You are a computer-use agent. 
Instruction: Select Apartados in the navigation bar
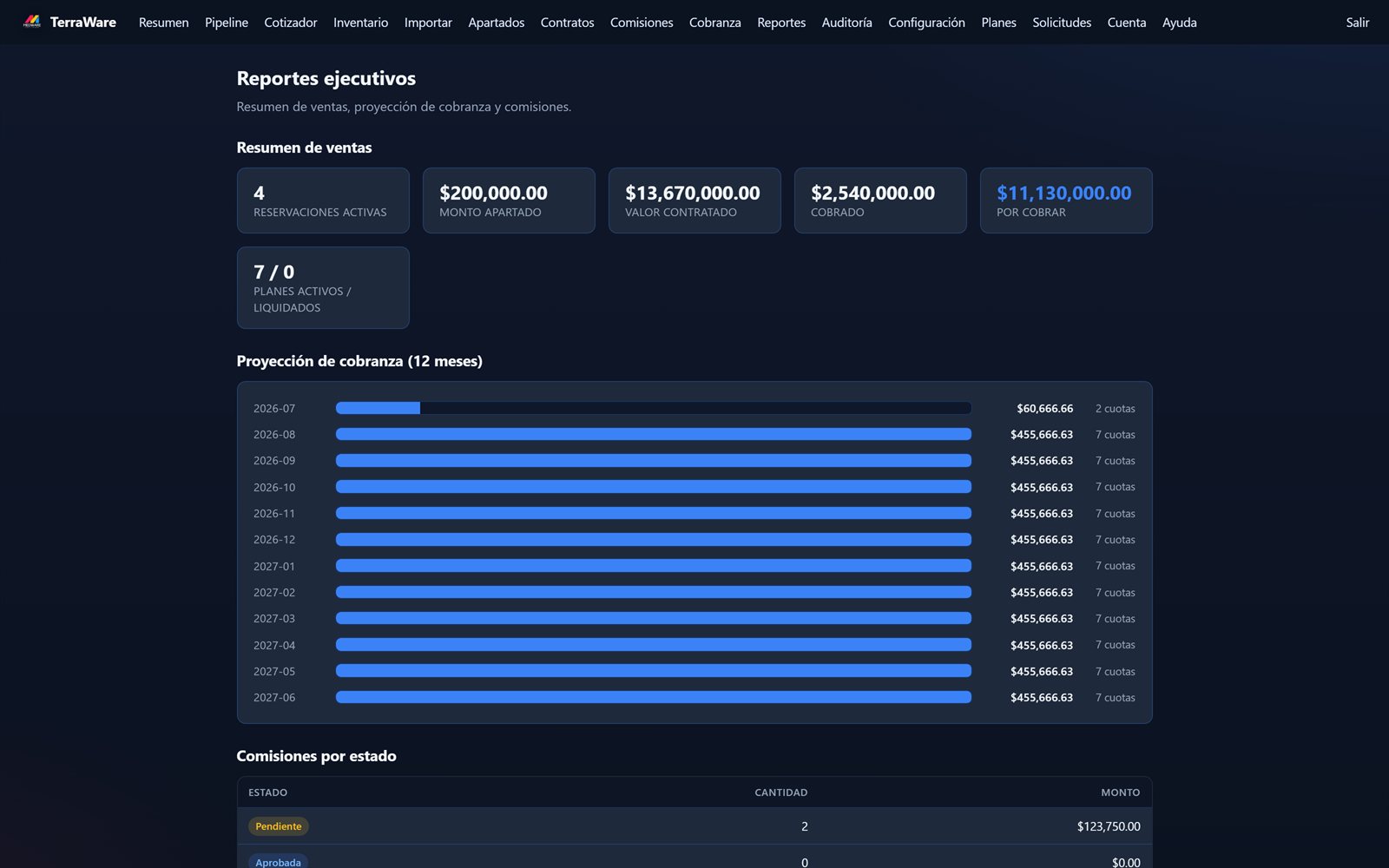(x=497, y=23)
